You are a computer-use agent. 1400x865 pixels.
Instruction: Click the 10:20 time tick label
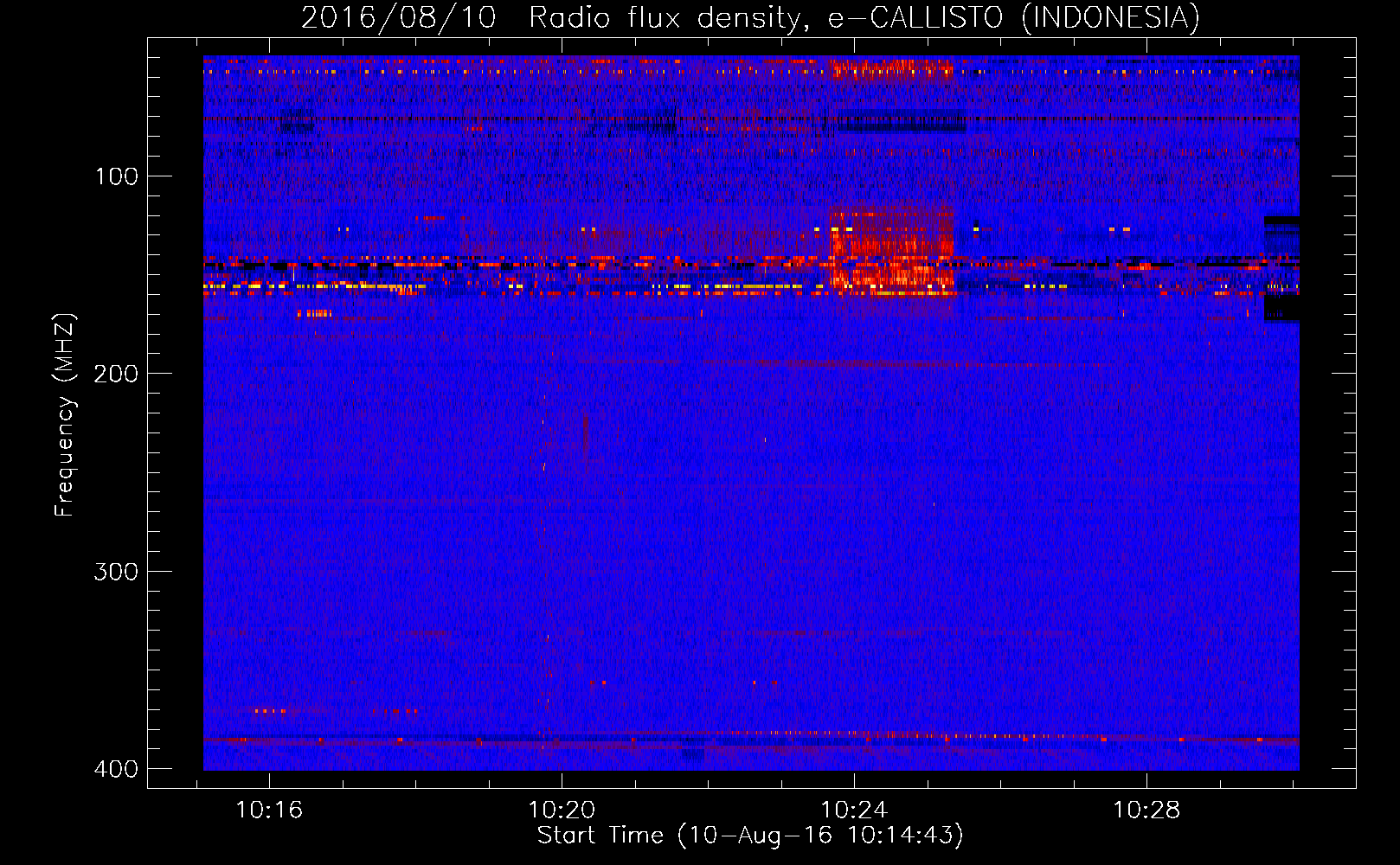click(562, 811)
